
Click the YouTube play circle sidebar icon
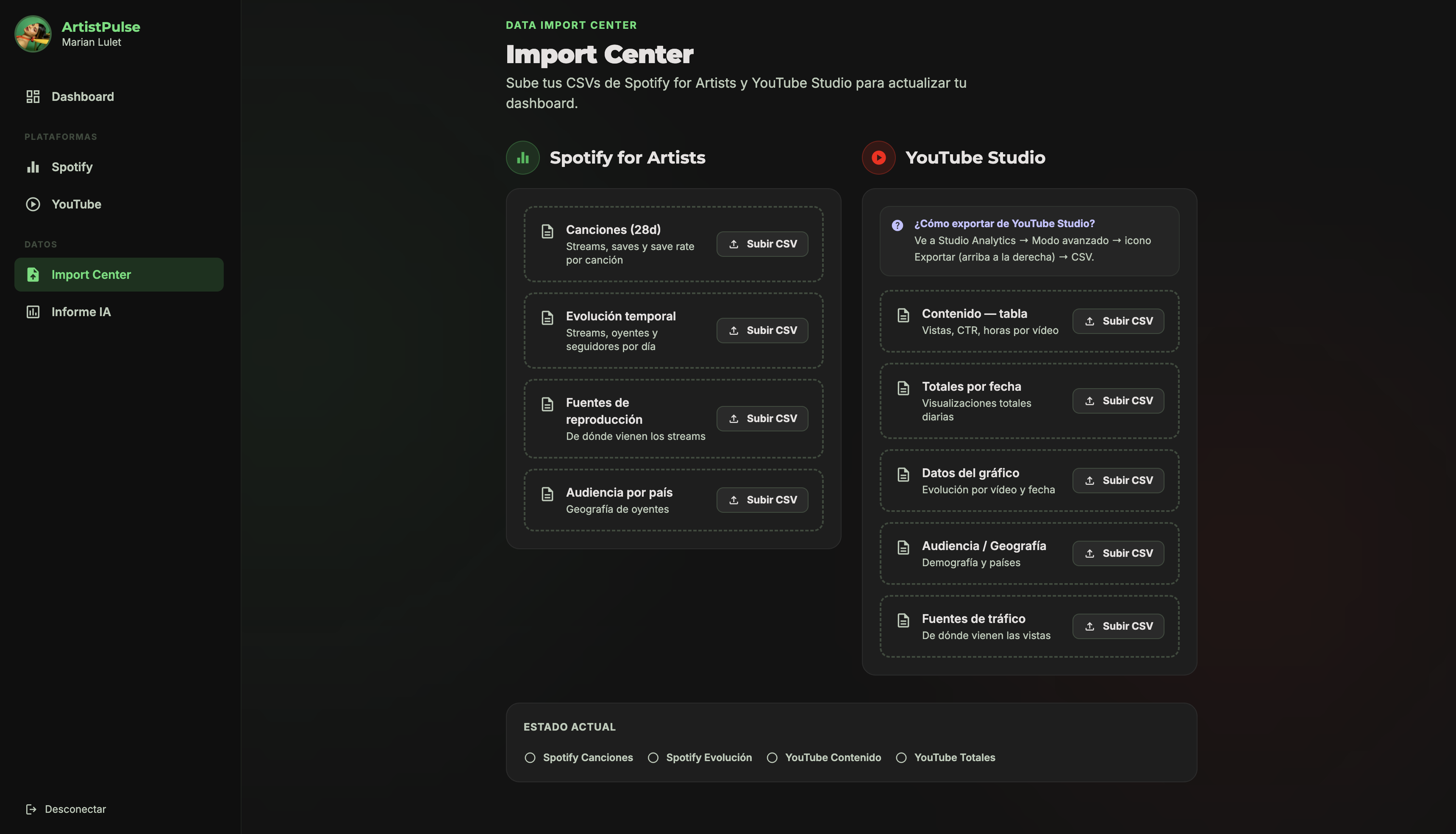pyautogui.click(x=33, y=204)
